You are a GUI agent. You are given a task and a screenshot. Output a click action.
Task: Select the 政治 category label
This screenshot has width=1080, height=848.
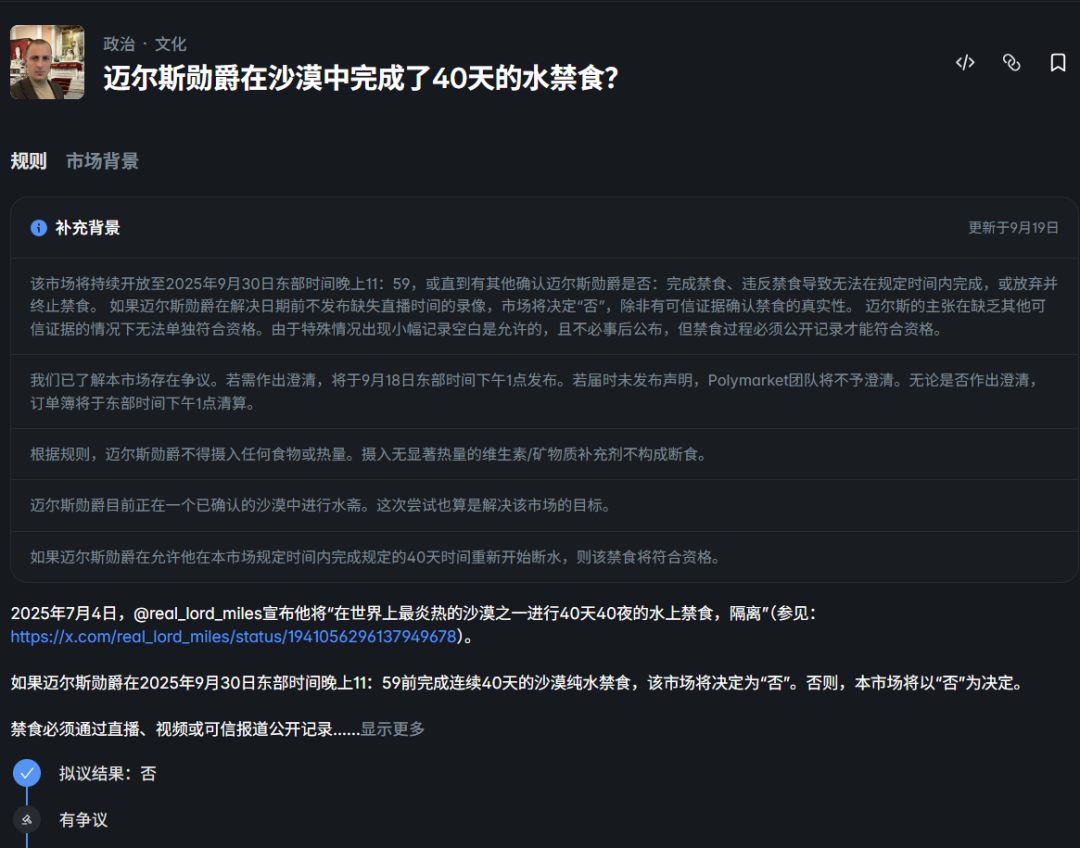point(119,44)
